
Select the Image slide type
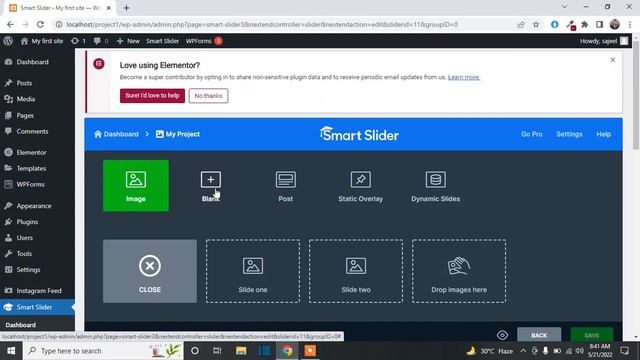[136, 186]
